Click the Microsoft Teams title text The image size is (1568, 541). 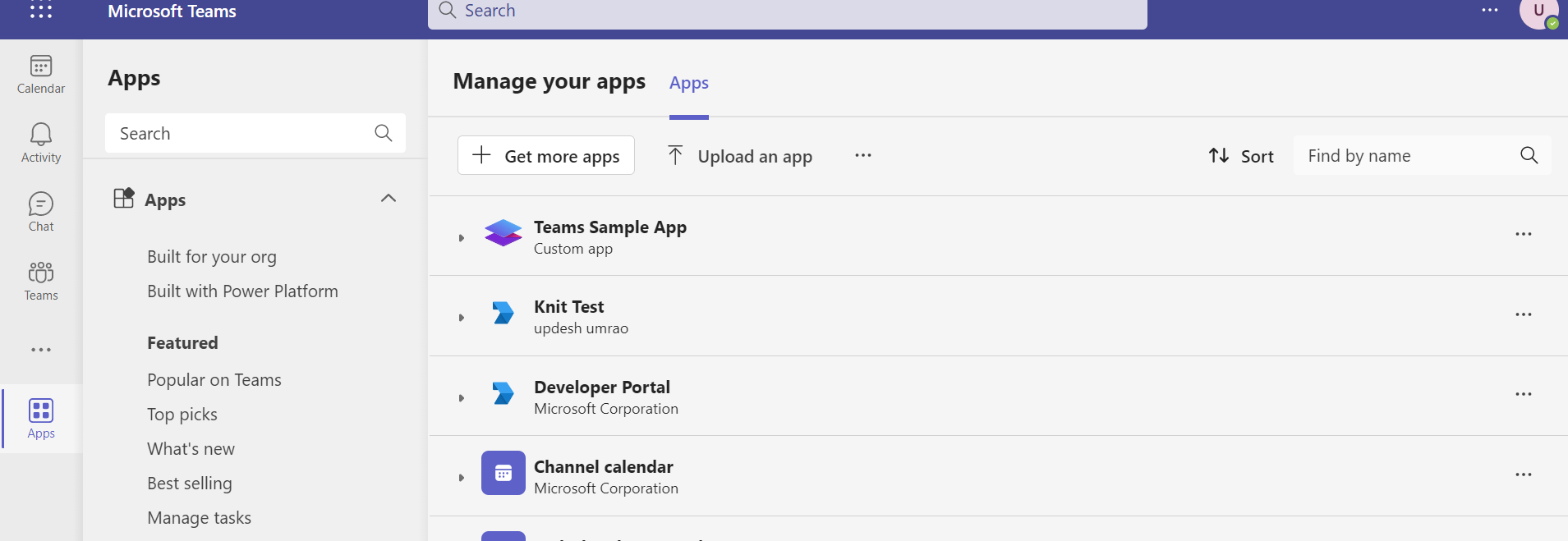(x=172, y=11)
